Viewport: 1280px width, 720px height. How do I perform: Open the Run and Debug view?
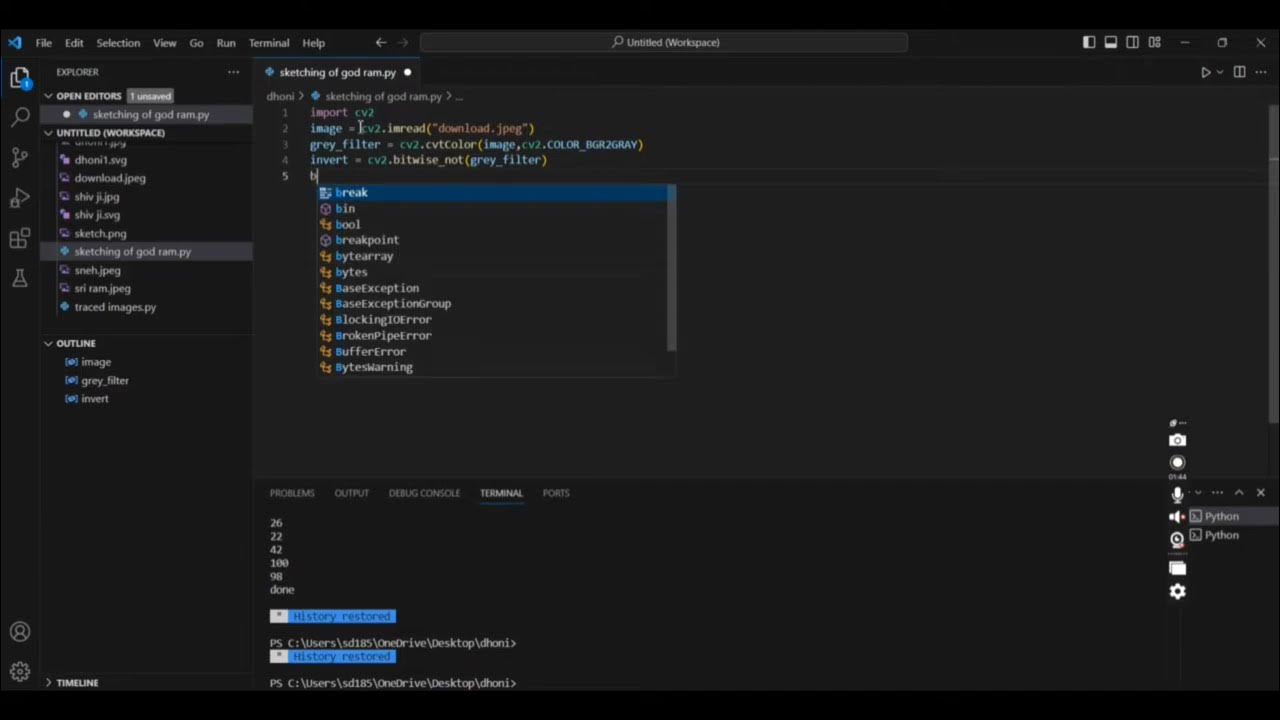click(20, 198)
